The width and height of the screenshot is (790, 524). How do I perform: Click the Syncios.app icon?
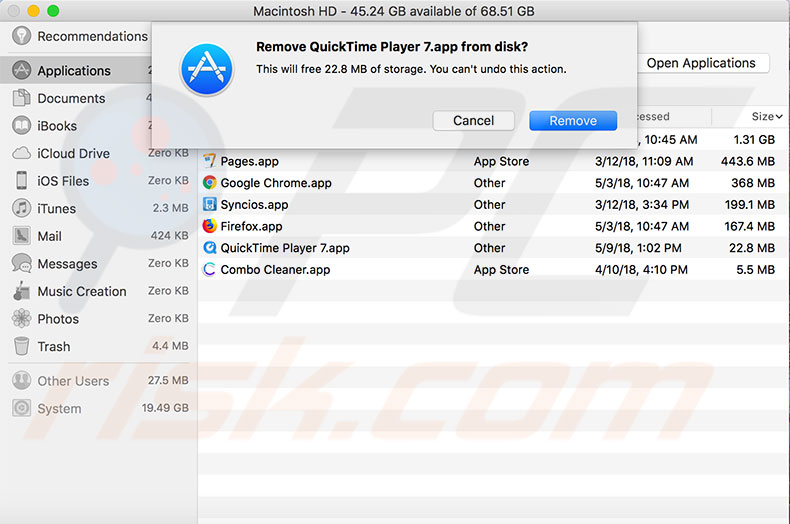tap(209, 204)
